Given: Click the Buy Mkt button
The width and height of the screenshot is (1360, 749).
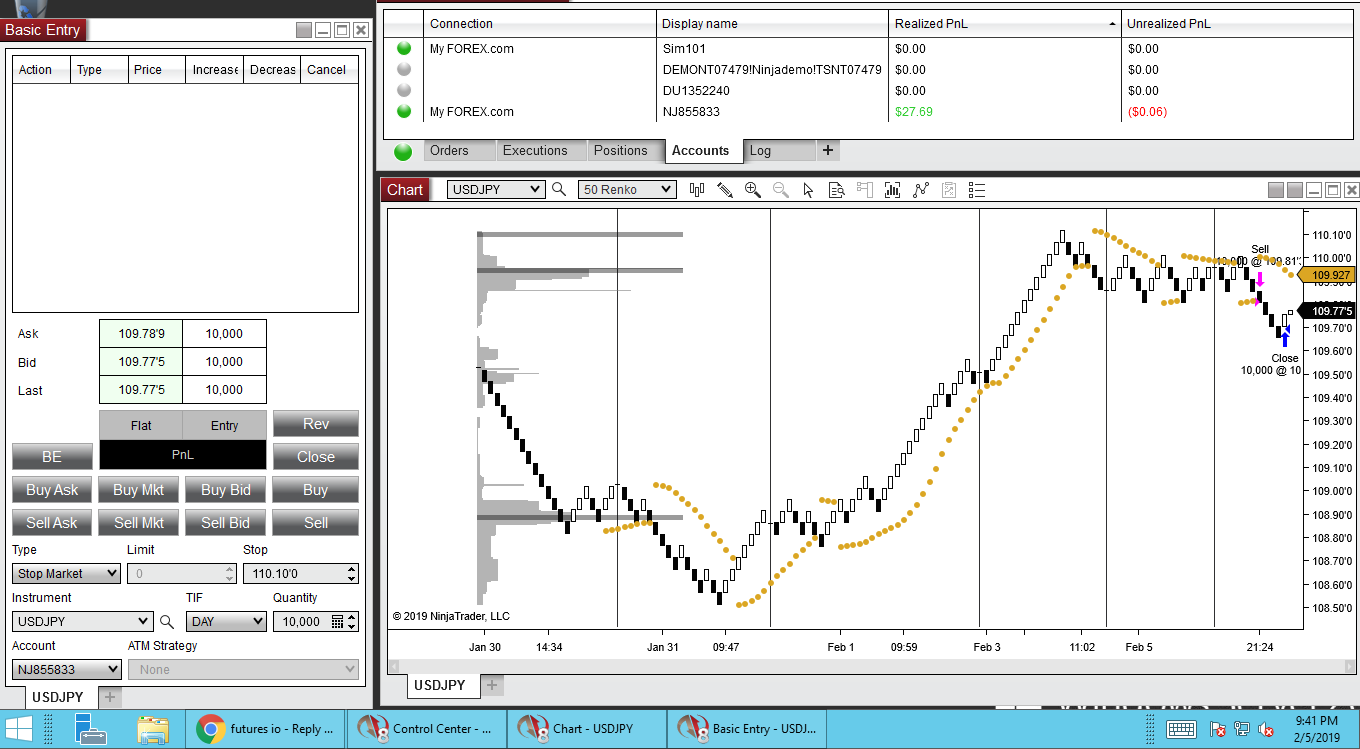Looking at the screenshot, I should point(139,490).
